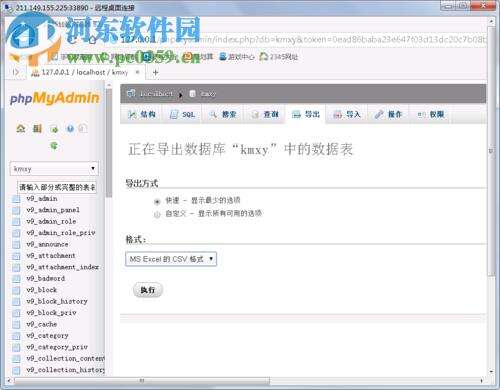Click the localhost breadcrumb link

pyautogui.click(x=156, y=94)
